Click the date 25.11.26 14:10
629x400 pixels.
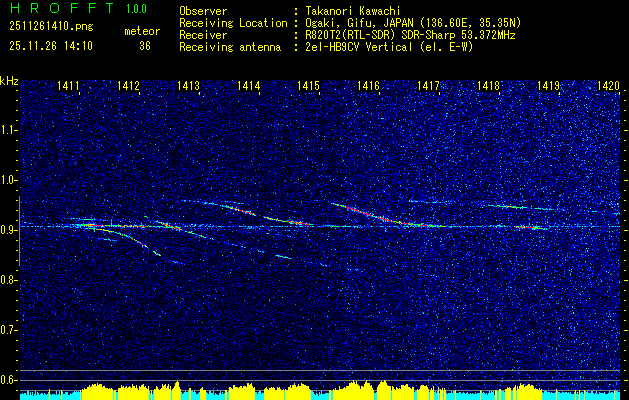coord(51,46)
